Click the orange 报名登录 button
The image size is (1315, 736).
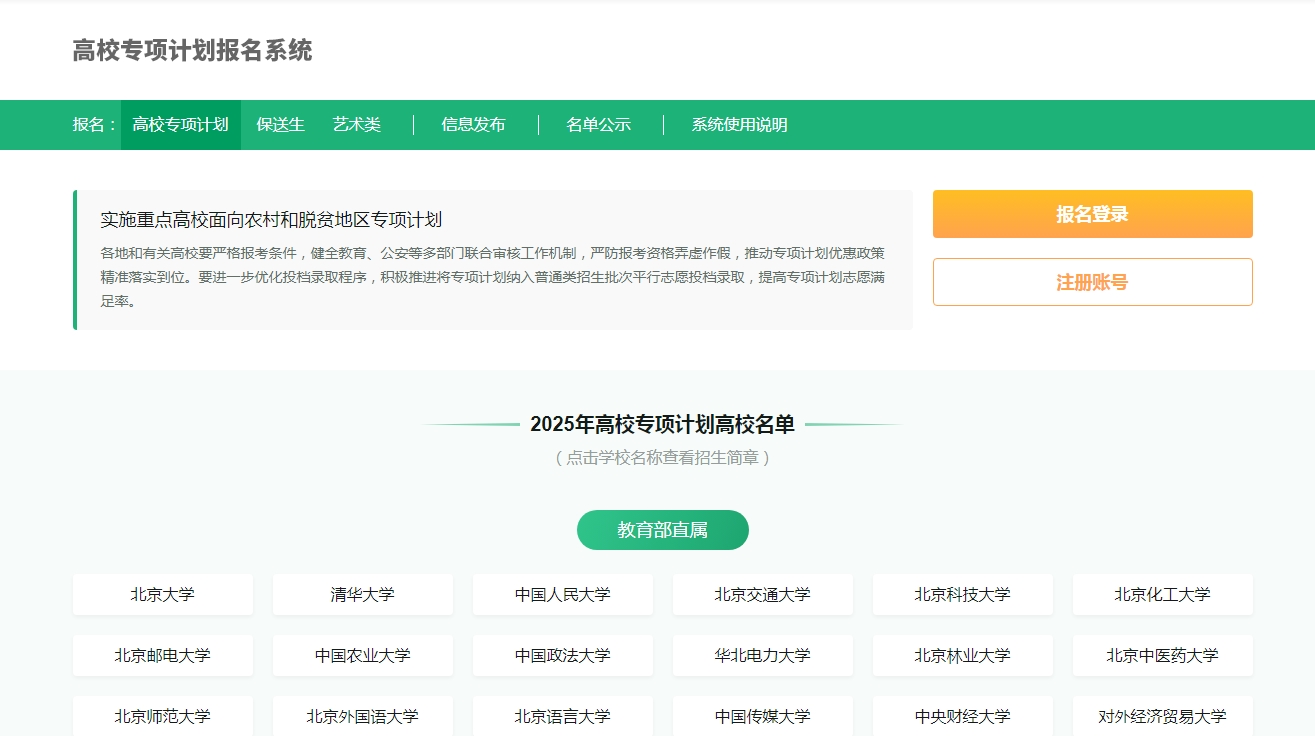[1092, 214]
